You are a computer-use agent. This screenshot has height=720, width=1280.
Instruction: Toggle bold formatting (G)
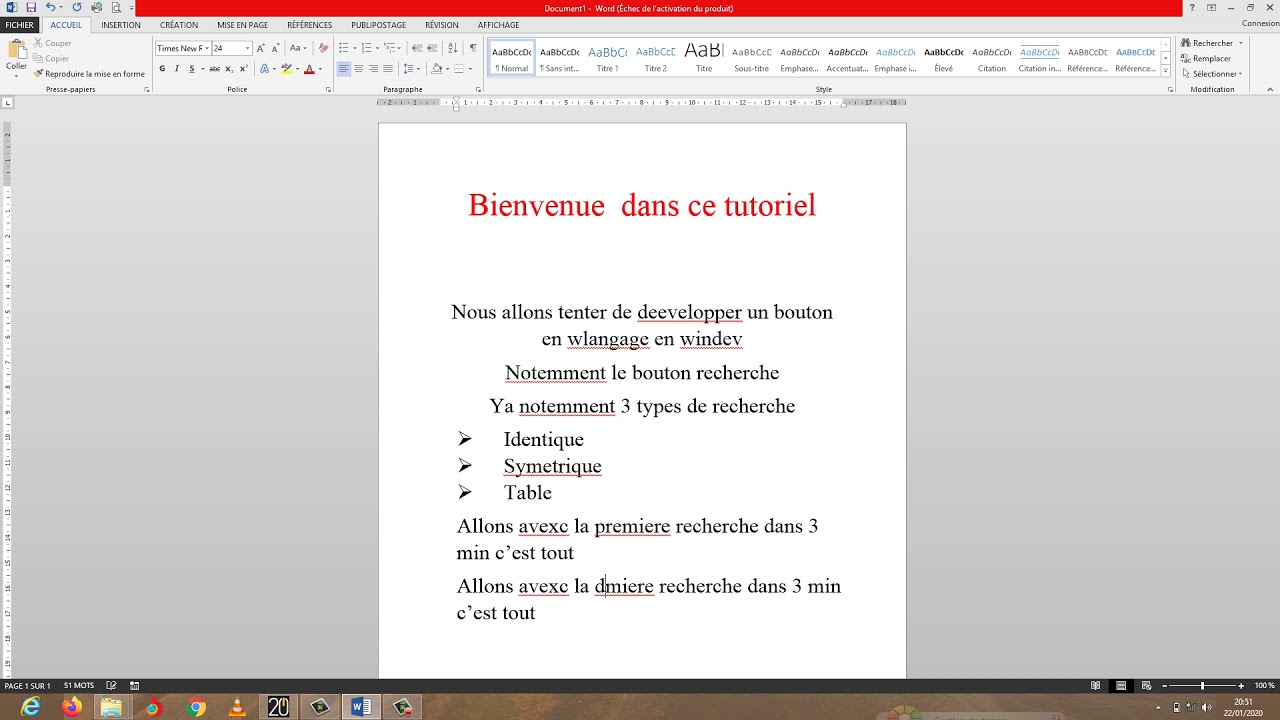click(162, 69)
